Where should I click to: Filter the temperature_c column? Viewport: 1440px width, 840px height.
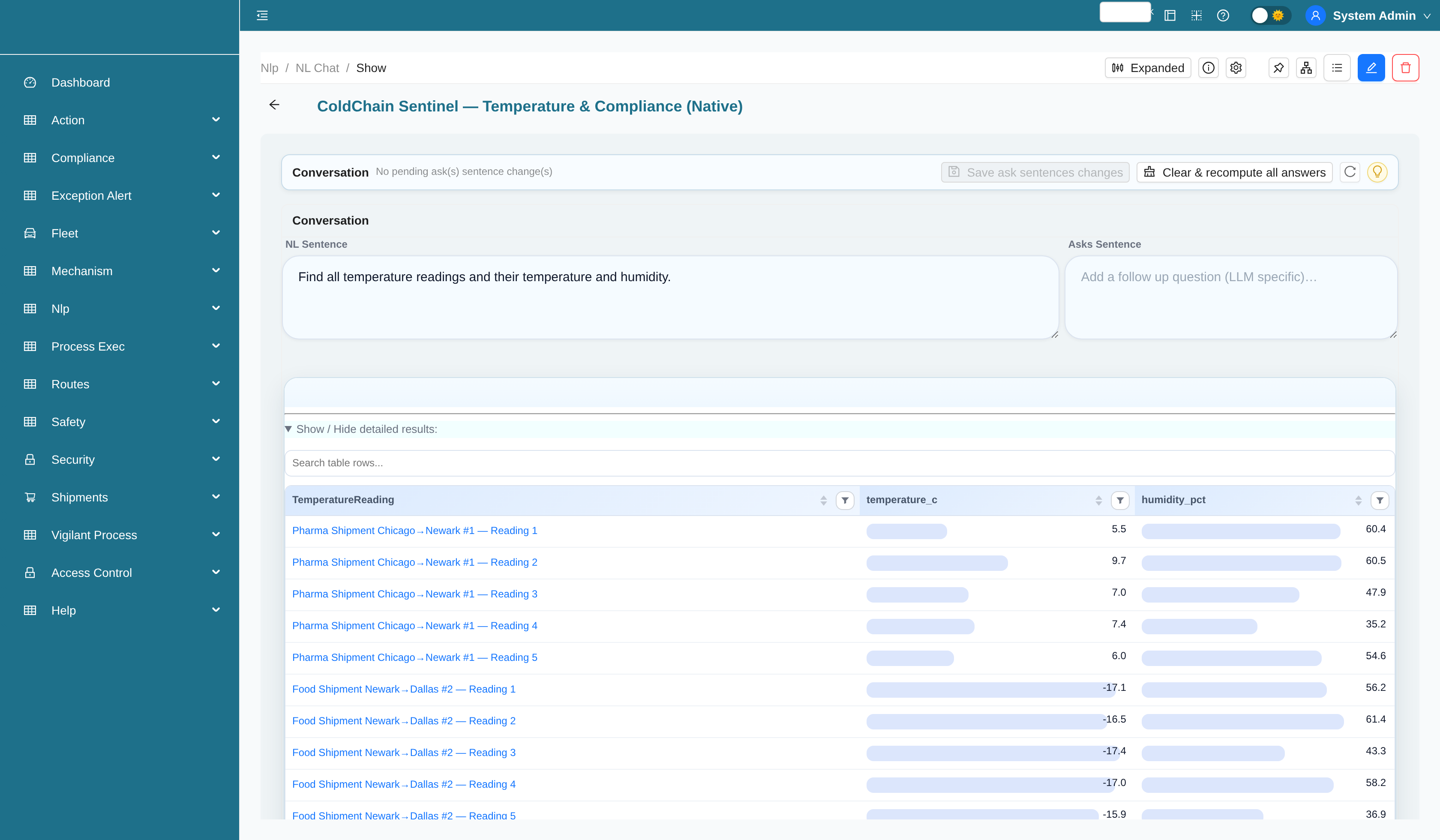tap(1120, 501)
